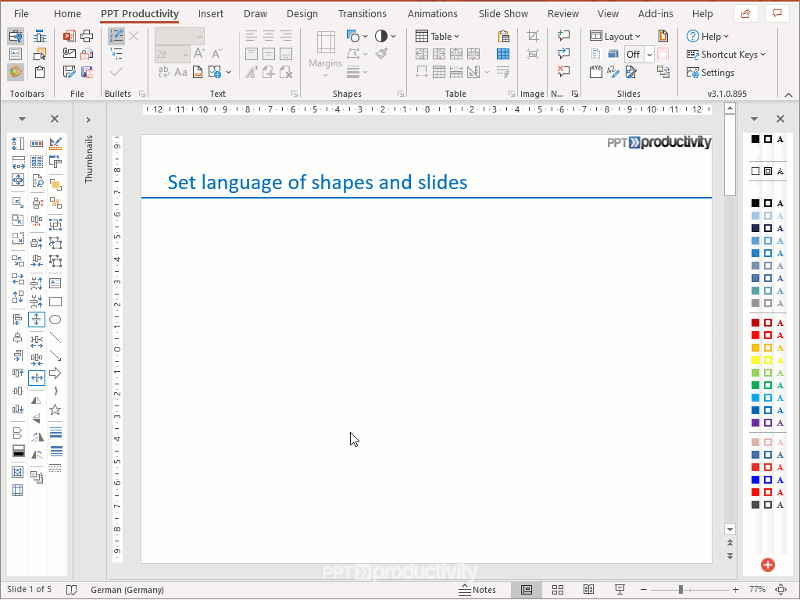Enable Slide Sorter view in status bar
Image resolution: width=800 pixels, height=600 pixels.
(x=557, y=589)
